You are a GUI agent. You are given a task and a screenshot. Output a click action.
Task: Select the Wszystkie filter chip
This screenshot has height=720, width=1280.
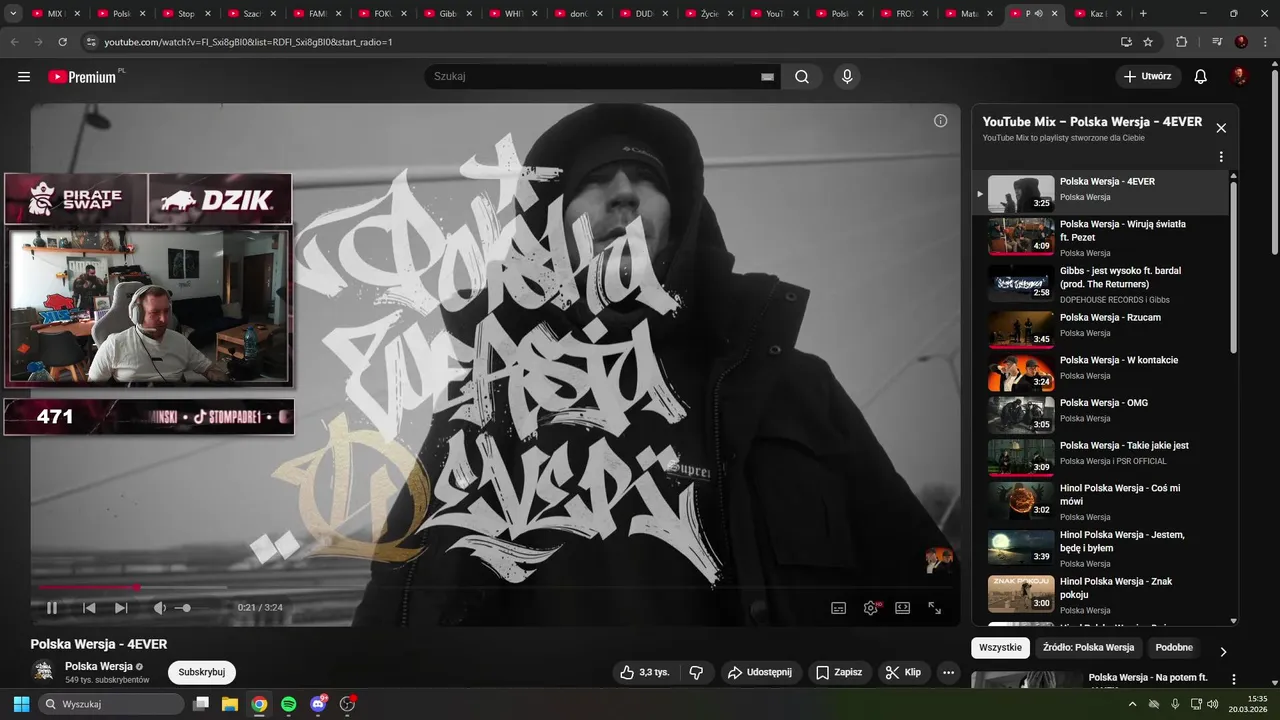point(1000,647)
